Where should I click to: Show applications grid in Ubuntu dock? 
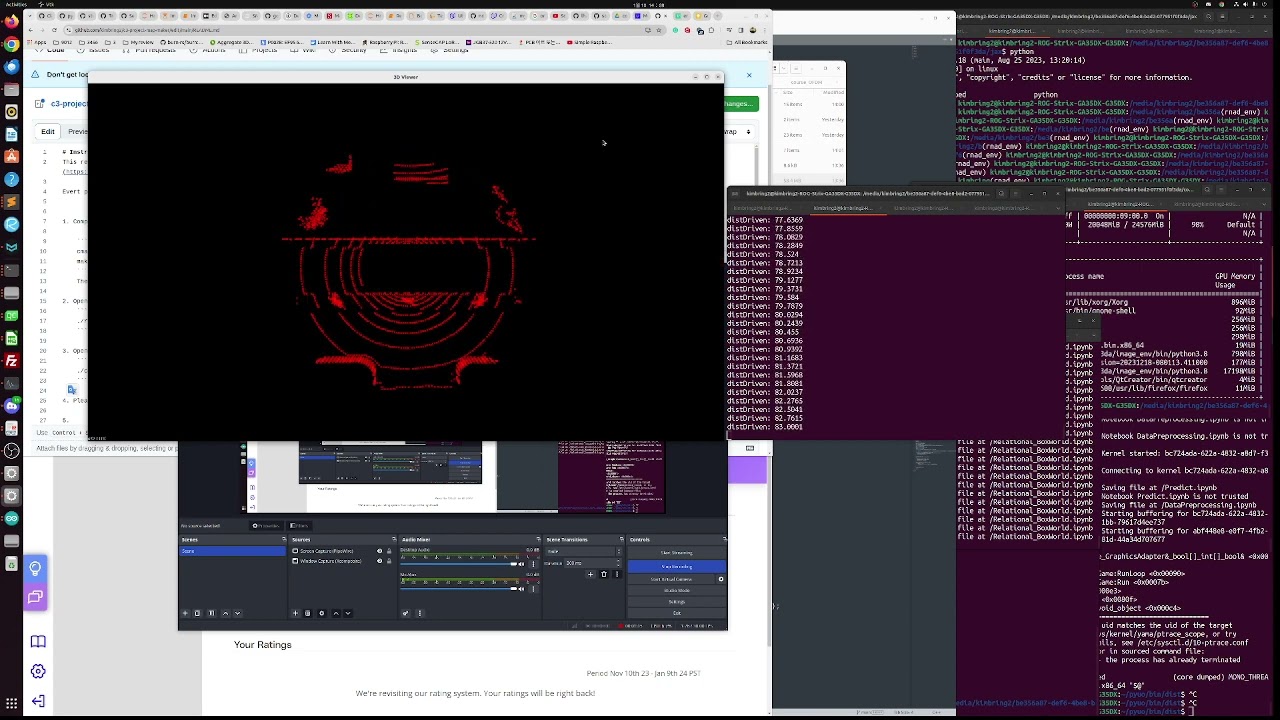pos(11,705)
